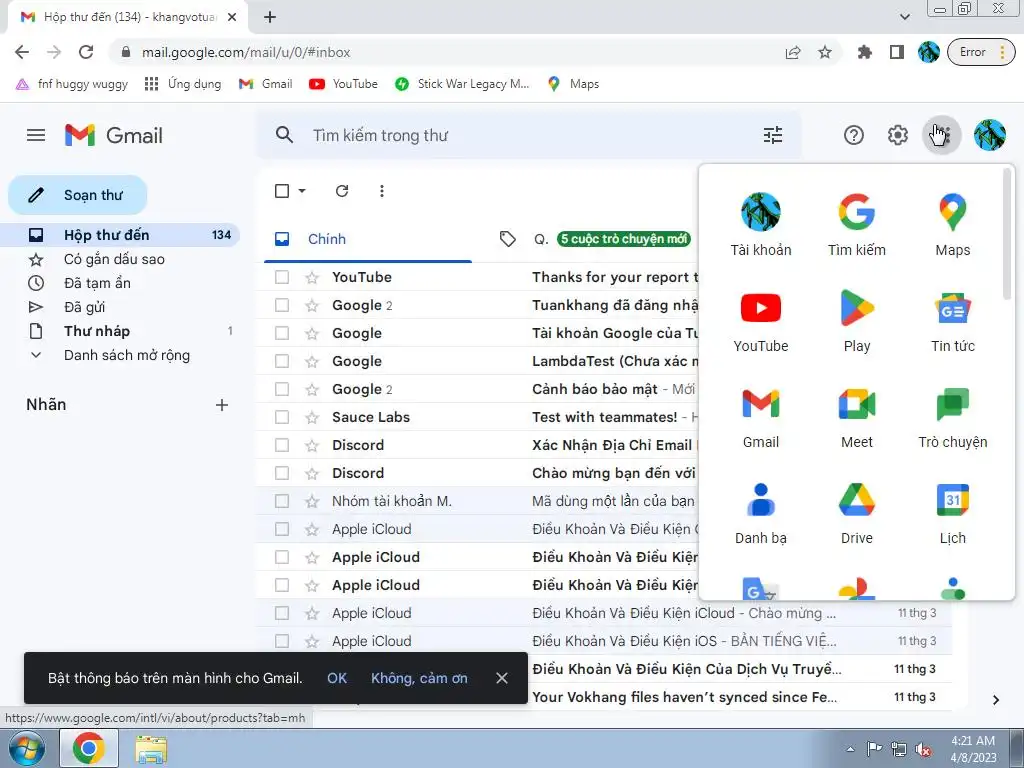This screenshot has height=768, width=1024.
Task: Refresh the inbox message list
Action: [342, 191]
